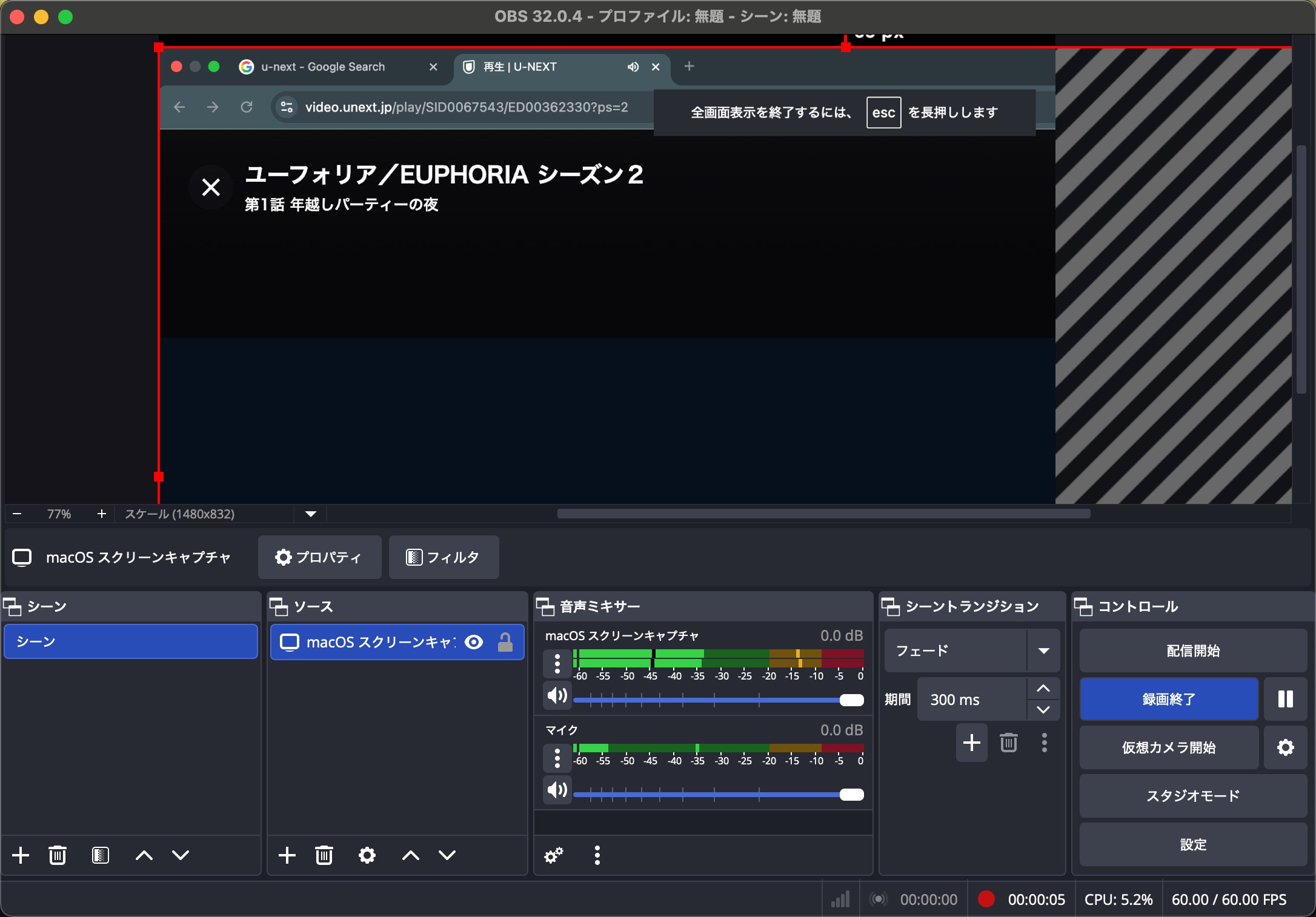
Task: Toggle visibility eye of macOS screen capture source
Action: (474, 642)
